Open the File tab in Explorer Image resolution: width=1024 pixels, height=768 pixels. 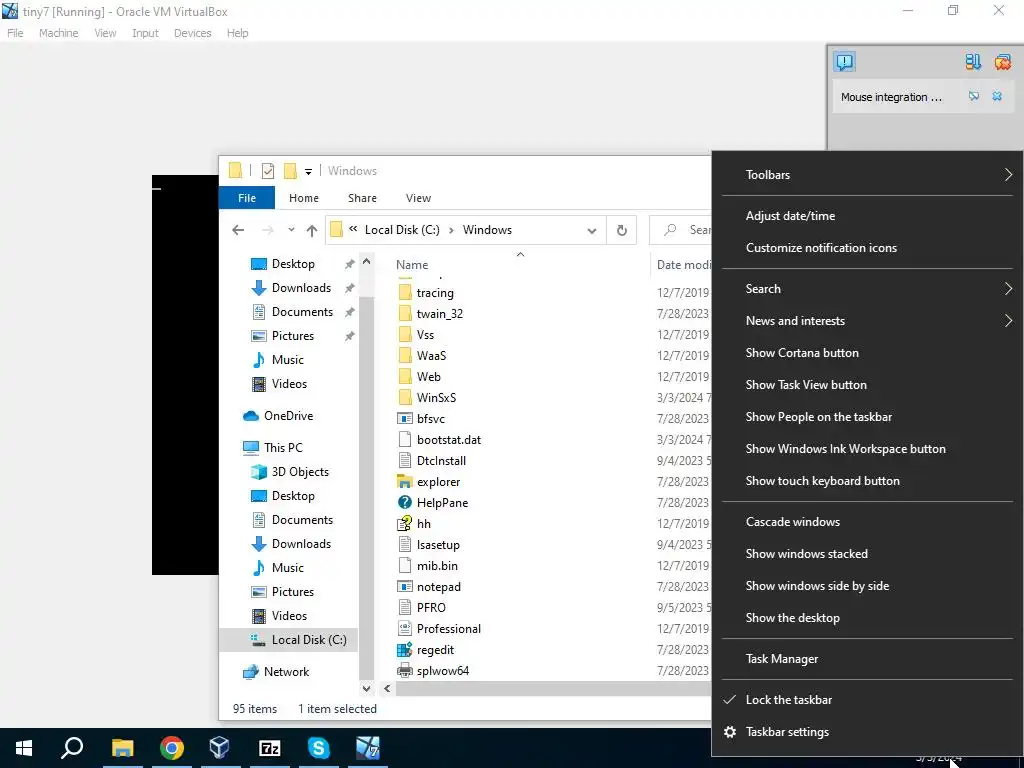[247, 198]
